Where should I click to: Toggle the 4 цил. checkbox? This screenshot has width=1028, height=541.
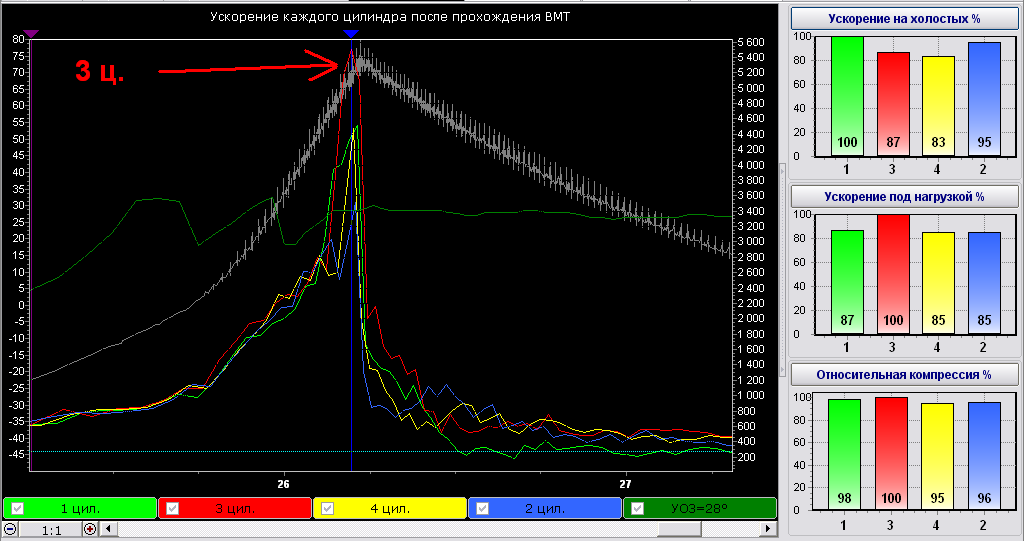(x=327, y=508)
